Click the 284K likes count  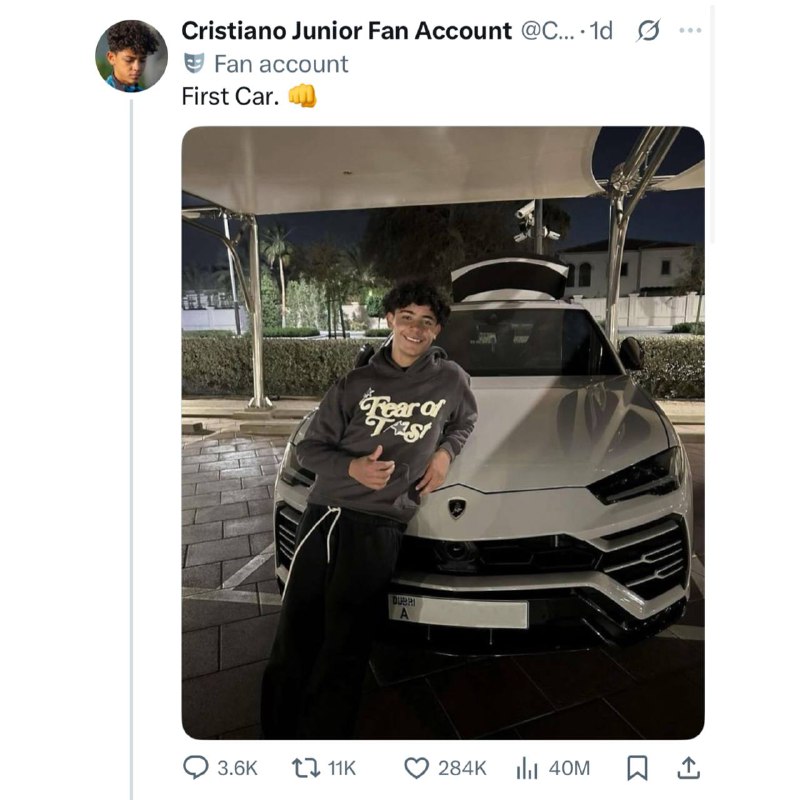(462, 768)
